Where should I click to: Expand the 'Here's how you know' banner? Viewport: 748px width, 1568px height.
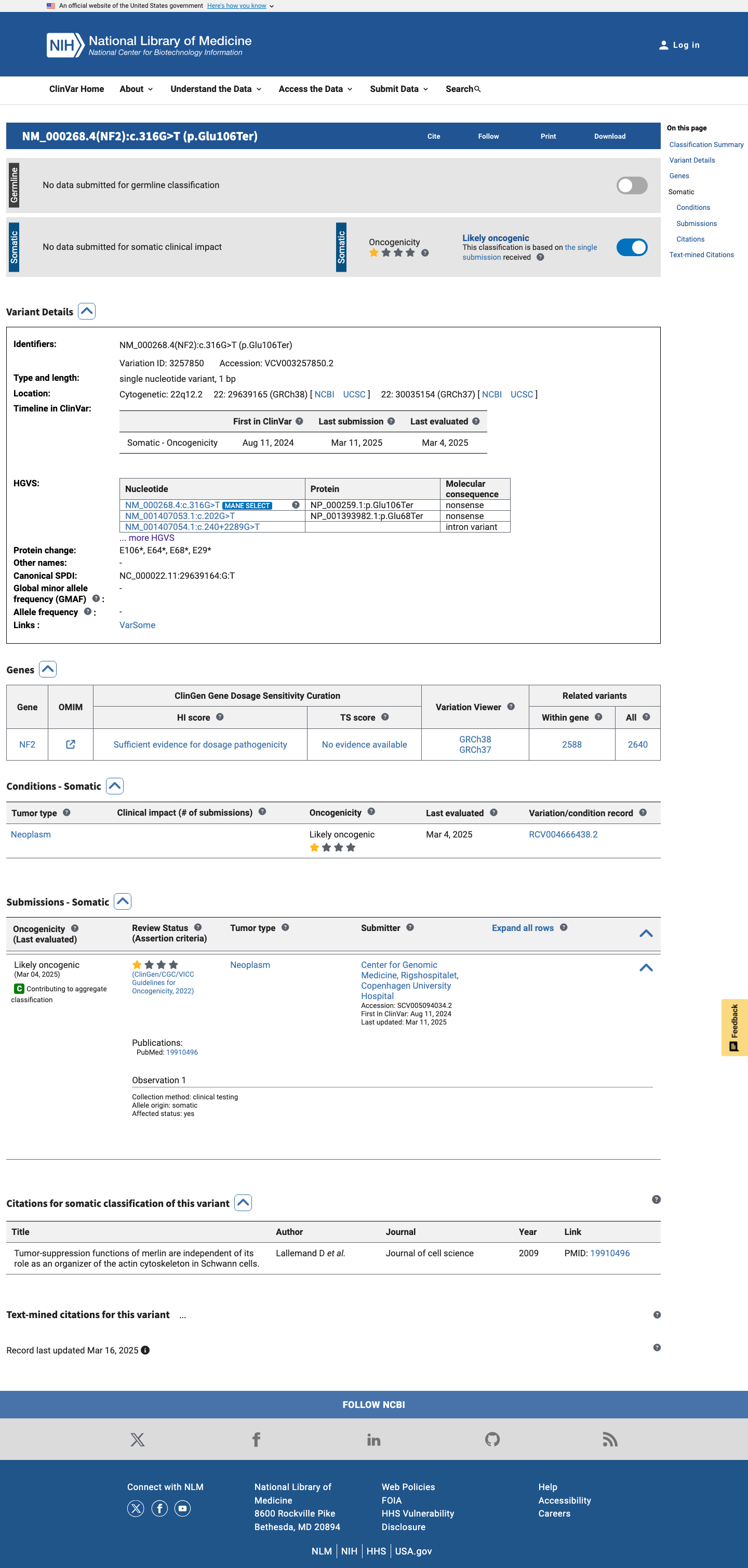tap(241, 6)
